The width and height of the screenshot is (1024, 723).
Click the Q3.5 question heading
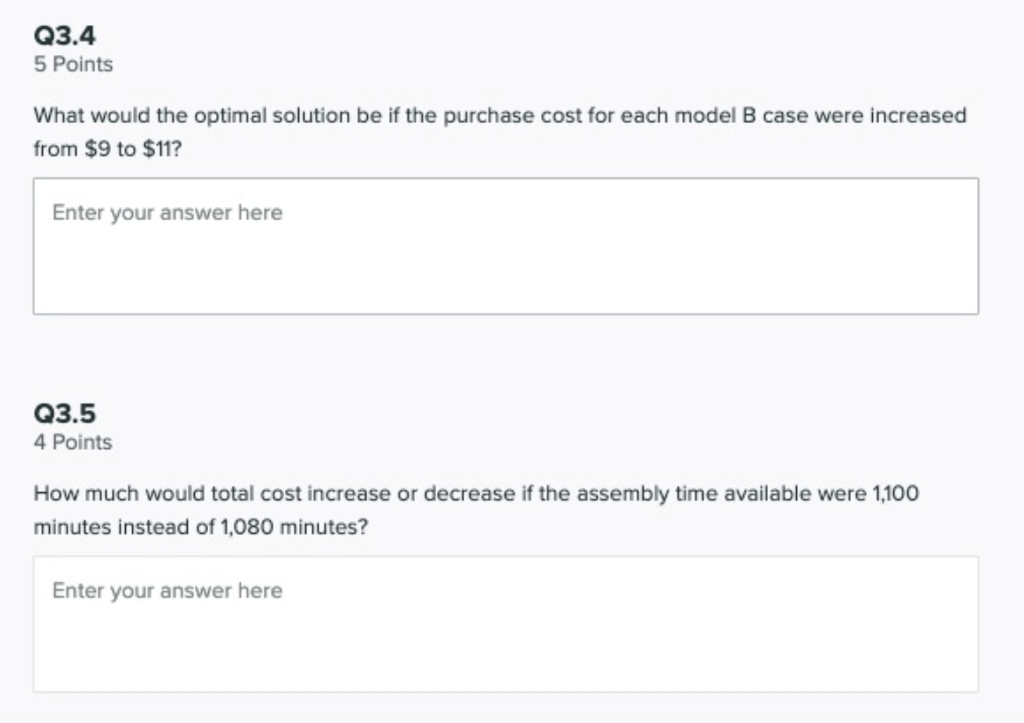tap(65, 413)
